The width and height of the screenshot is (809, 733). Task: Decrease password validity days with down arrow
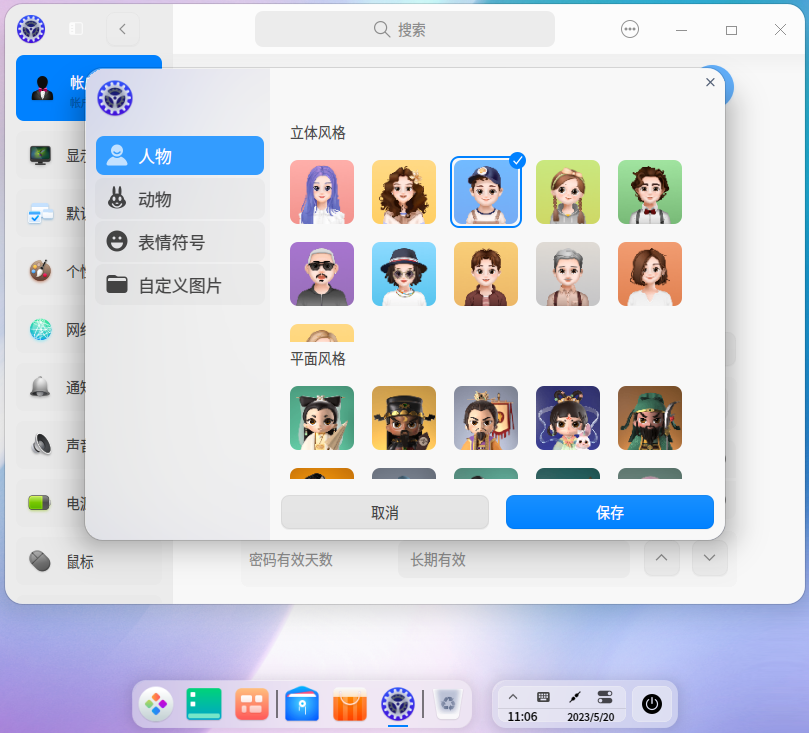709,558
